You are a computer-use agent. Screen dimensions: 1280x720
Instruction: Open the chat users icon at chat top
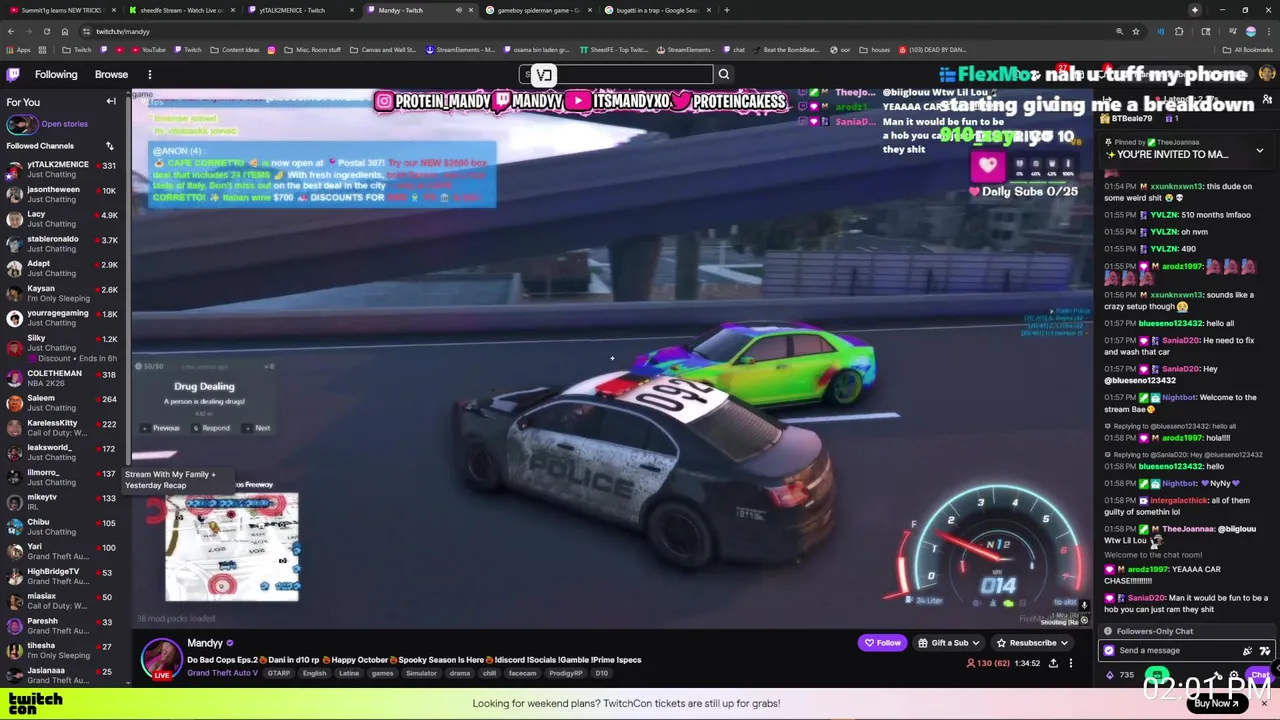coord(1267,100)
